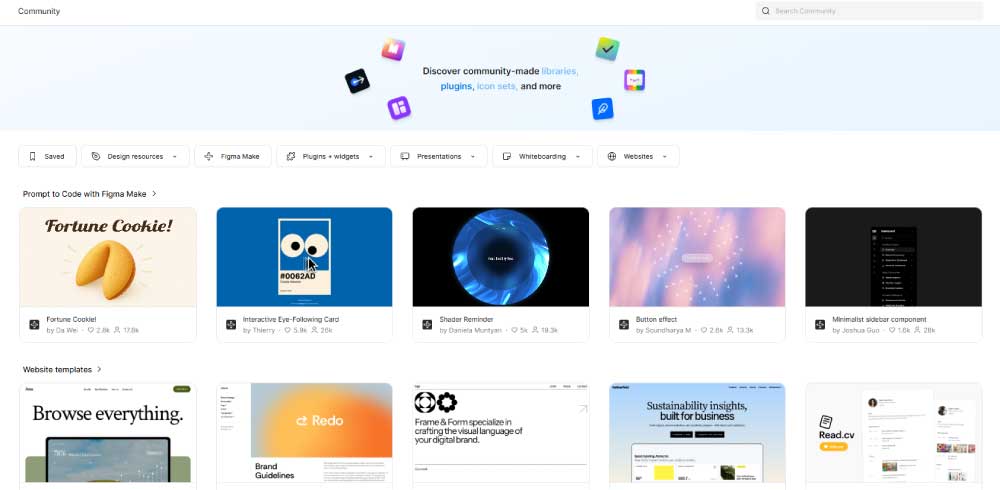Click the Whiteboarding sticky-note icon
The height and width of the screenshot is (490, 1000).
click(x=507, y=156)
